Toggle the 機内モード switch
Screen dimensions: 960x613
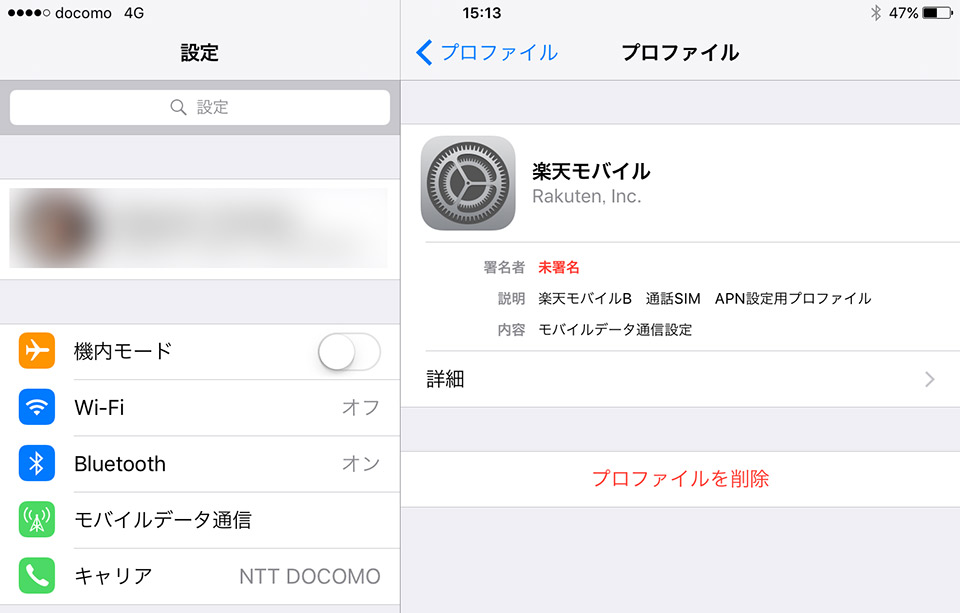pyautogui.click(x=349, y=352)
